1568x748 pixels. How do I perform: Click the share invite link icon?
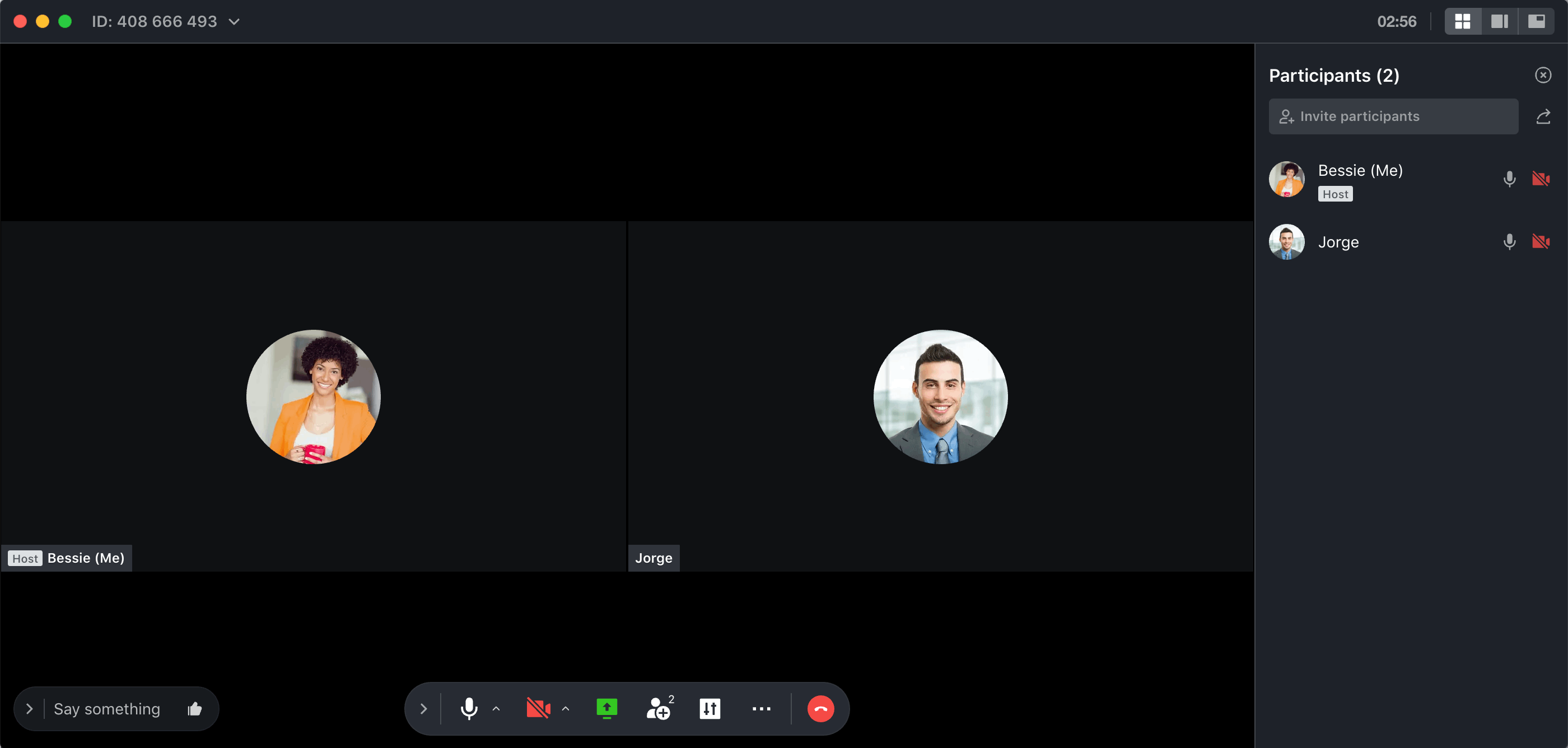pos(1542,116)
